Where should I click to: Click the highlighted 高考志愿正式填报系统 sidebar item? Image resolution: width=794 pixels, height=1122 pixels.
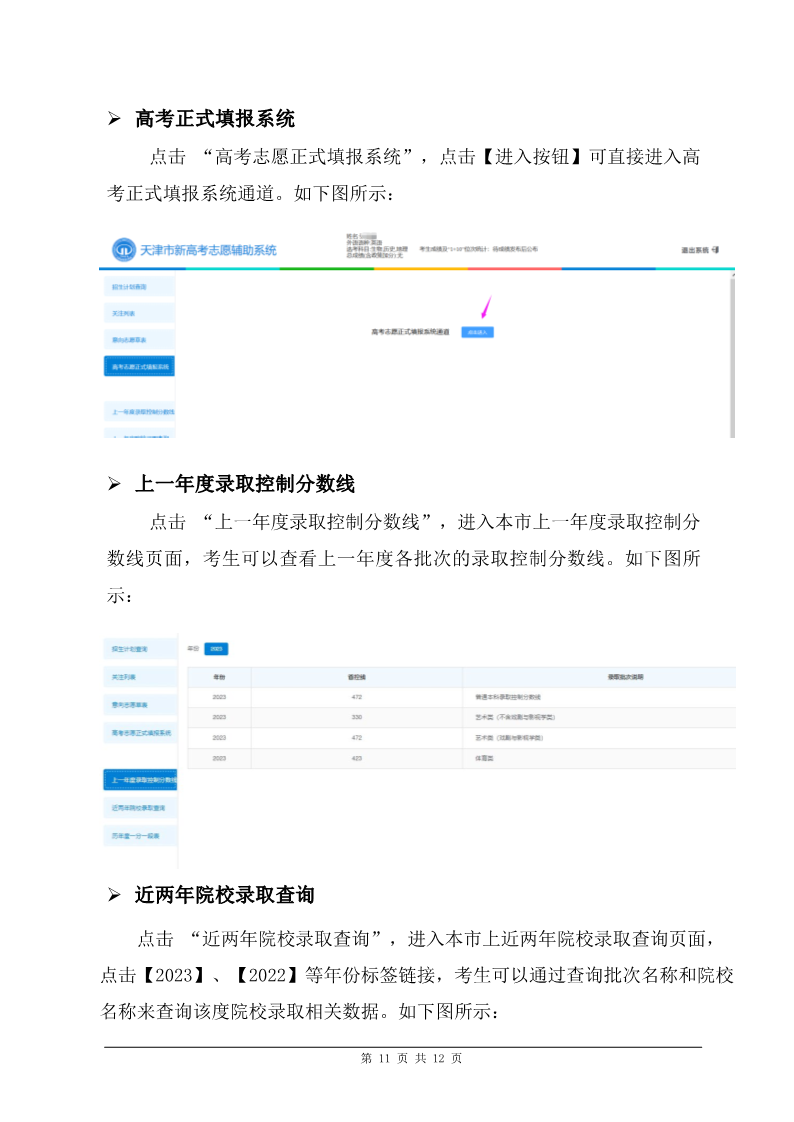tap(139, 367)
